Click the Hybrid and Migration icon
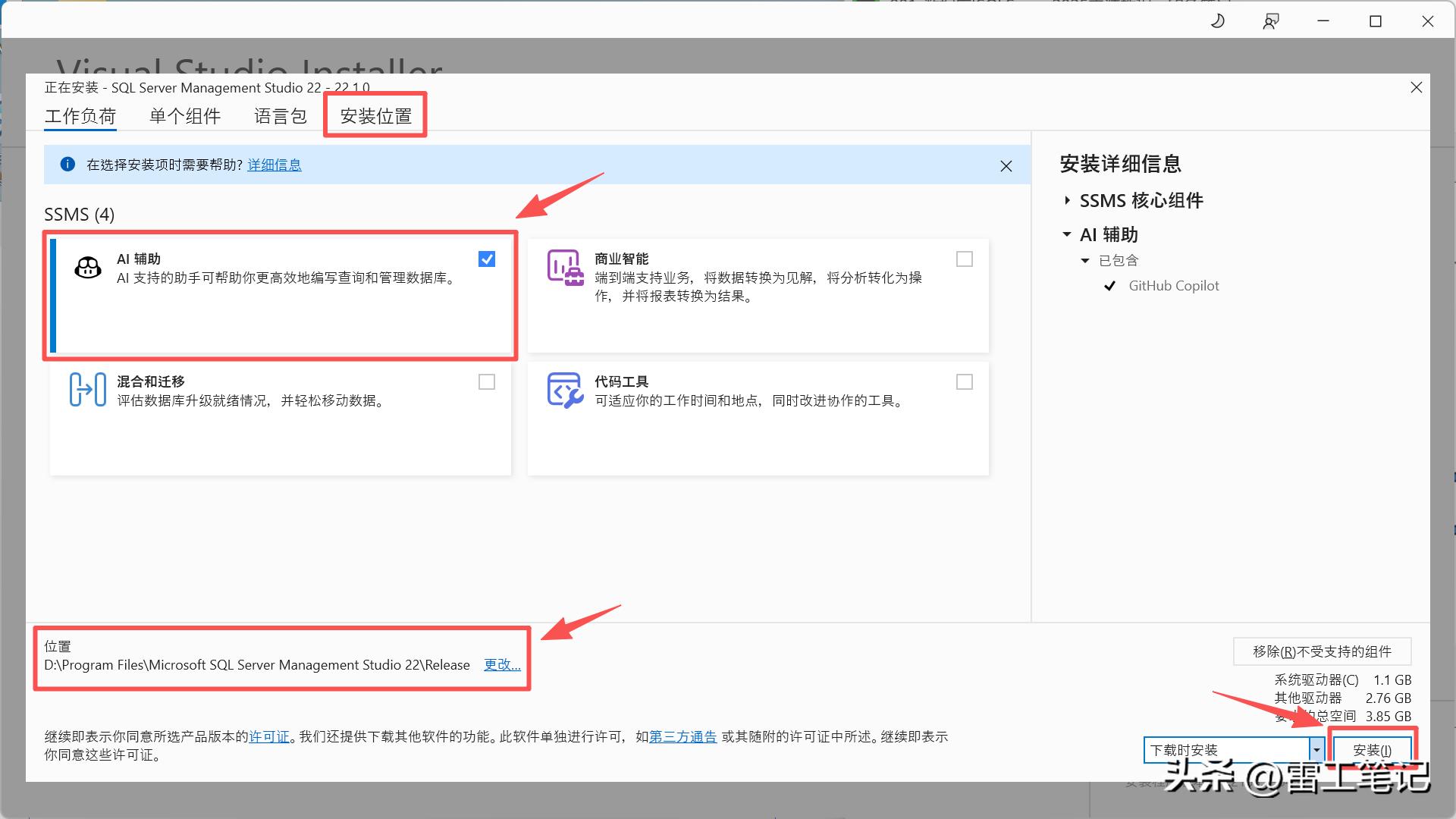Image resolution: width=1456 pixels, height=819 pixels. (88, 389)
